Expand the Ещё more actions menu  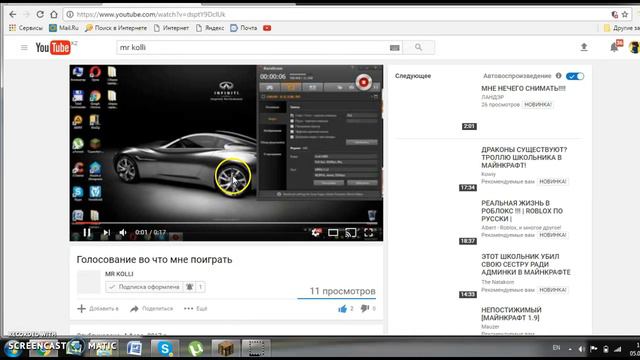pos(196,309)
